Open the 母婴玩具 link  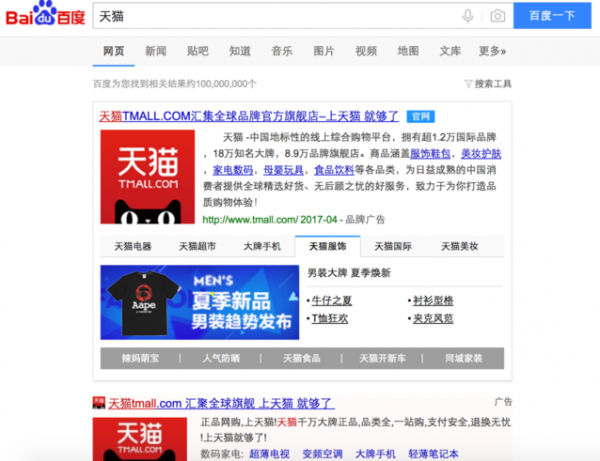coord(283,170)
